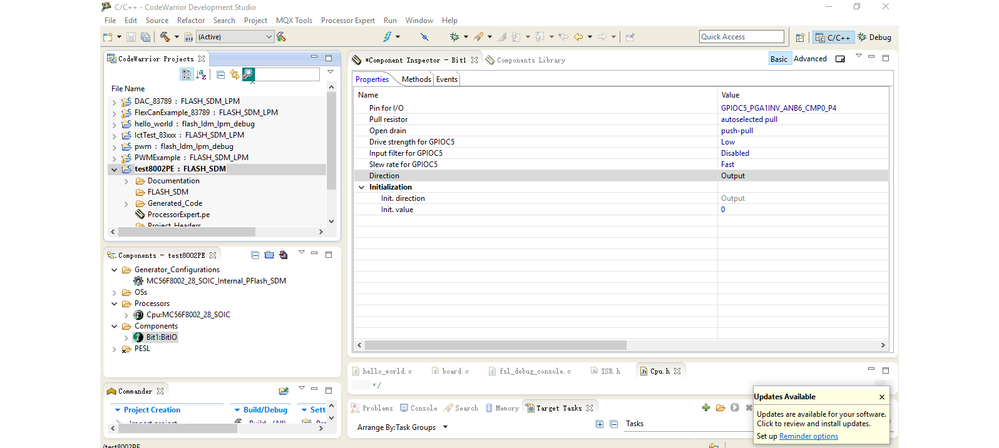Viewport: 999px width, 448px height.
Task: Switch to the Events tab
Action: [447, 80]
